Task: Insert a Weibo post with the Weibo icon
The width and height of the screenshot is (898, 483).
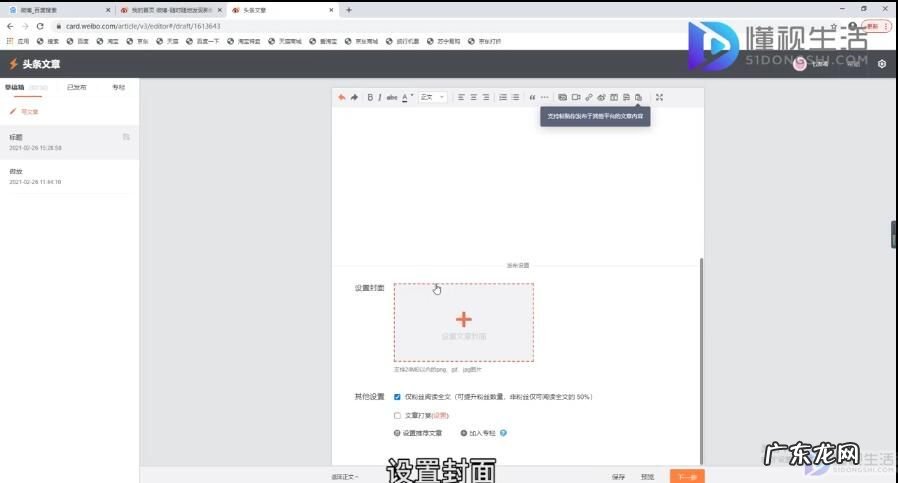Action: [601, 97]
